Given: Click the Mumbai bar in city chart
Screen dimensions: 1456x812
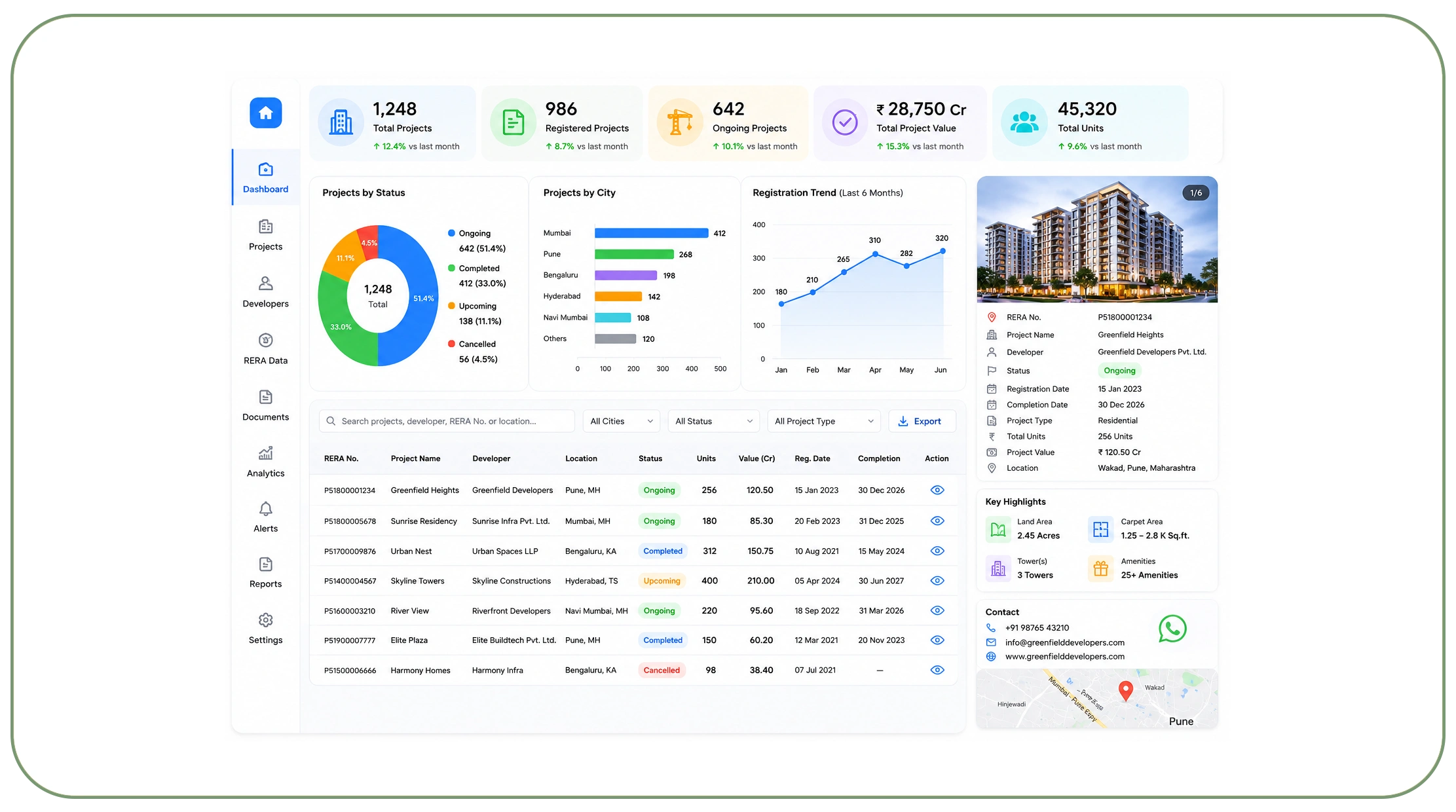Looking at the screenshot, I should tap(651, 233).
